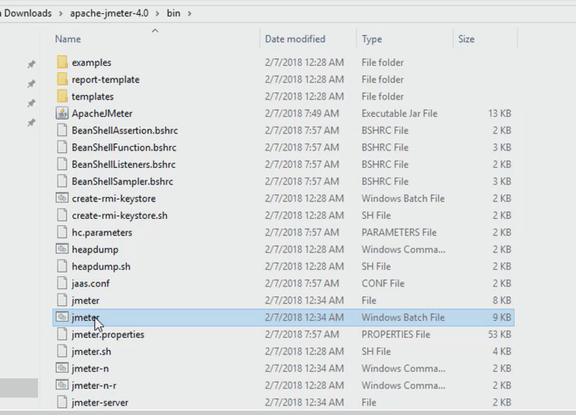This screenshot has width=576, height=415.
Task: Select the jmeter-n command script icon
Action: coord(62,368)
